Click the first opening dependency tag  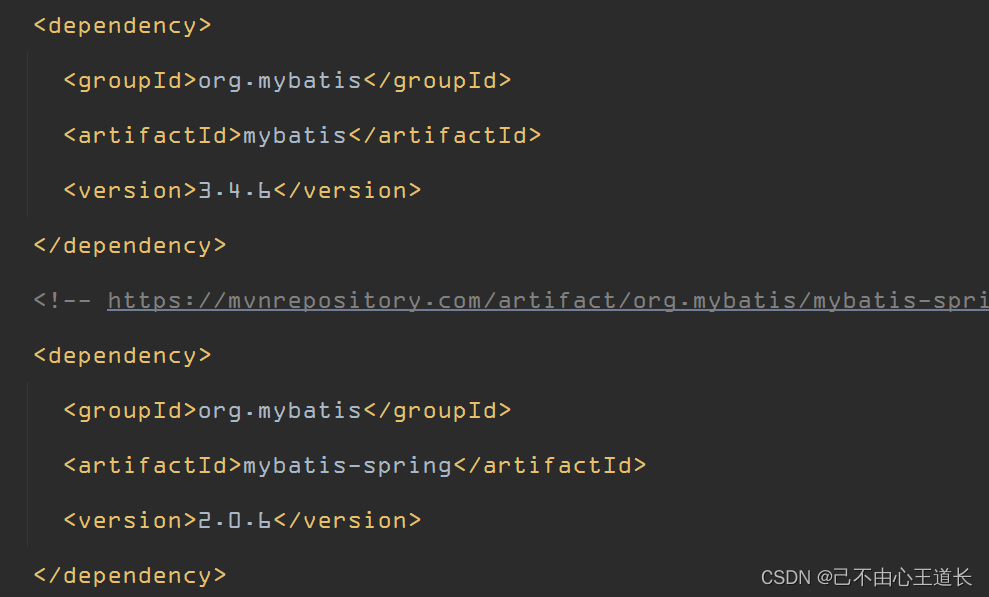(x=122, y=26)
